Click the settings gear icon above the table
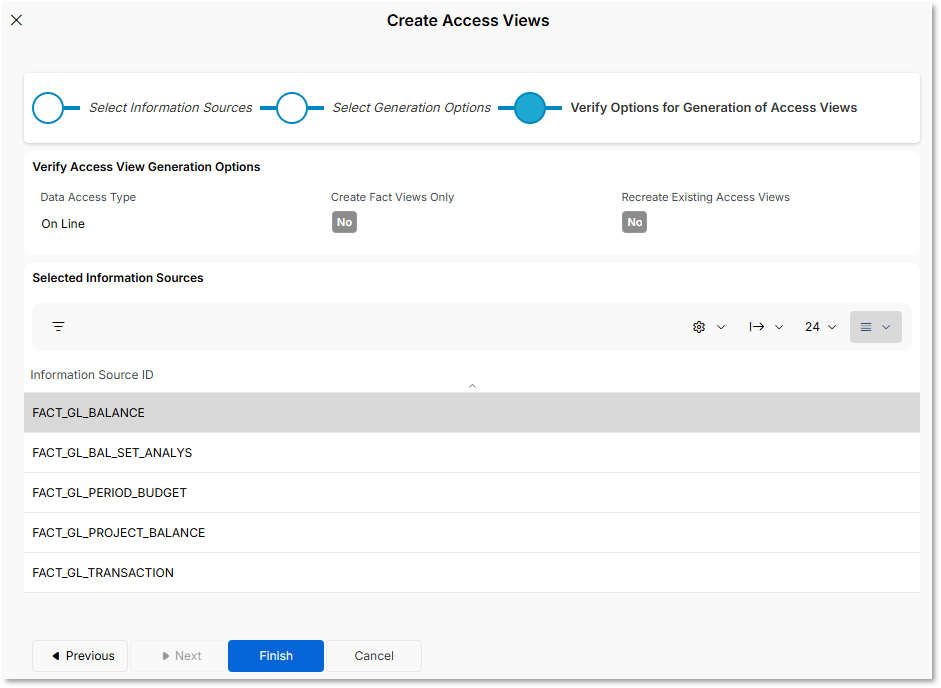The image size is (941, 688). [x=698, y=326]
